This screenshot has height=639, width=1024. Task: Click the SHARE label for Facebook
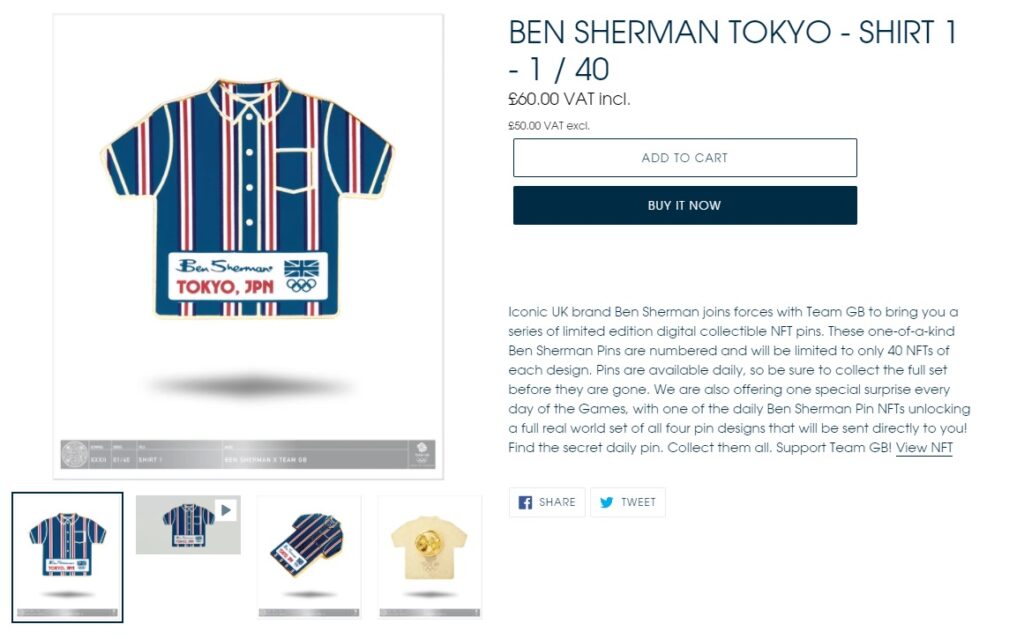[x=557, y=502]
